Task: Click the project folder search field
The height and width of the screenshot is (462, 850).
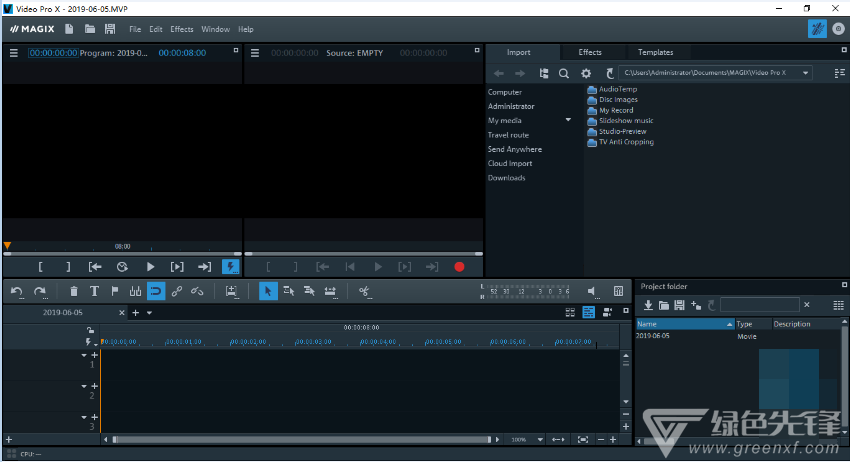Action: [x=759, y=305]
